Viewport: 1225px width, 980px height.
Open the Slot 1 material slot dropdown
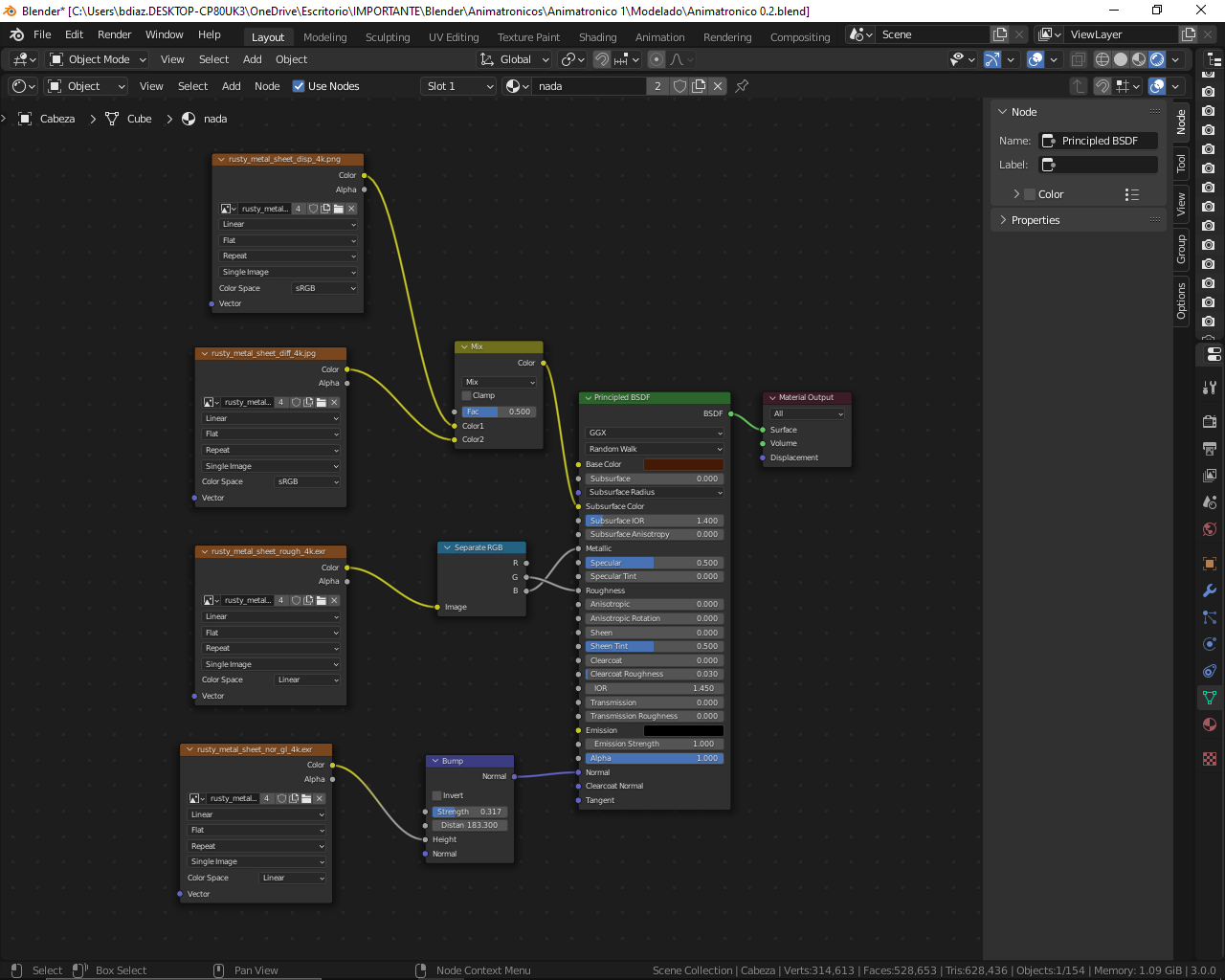coord(459,86)
